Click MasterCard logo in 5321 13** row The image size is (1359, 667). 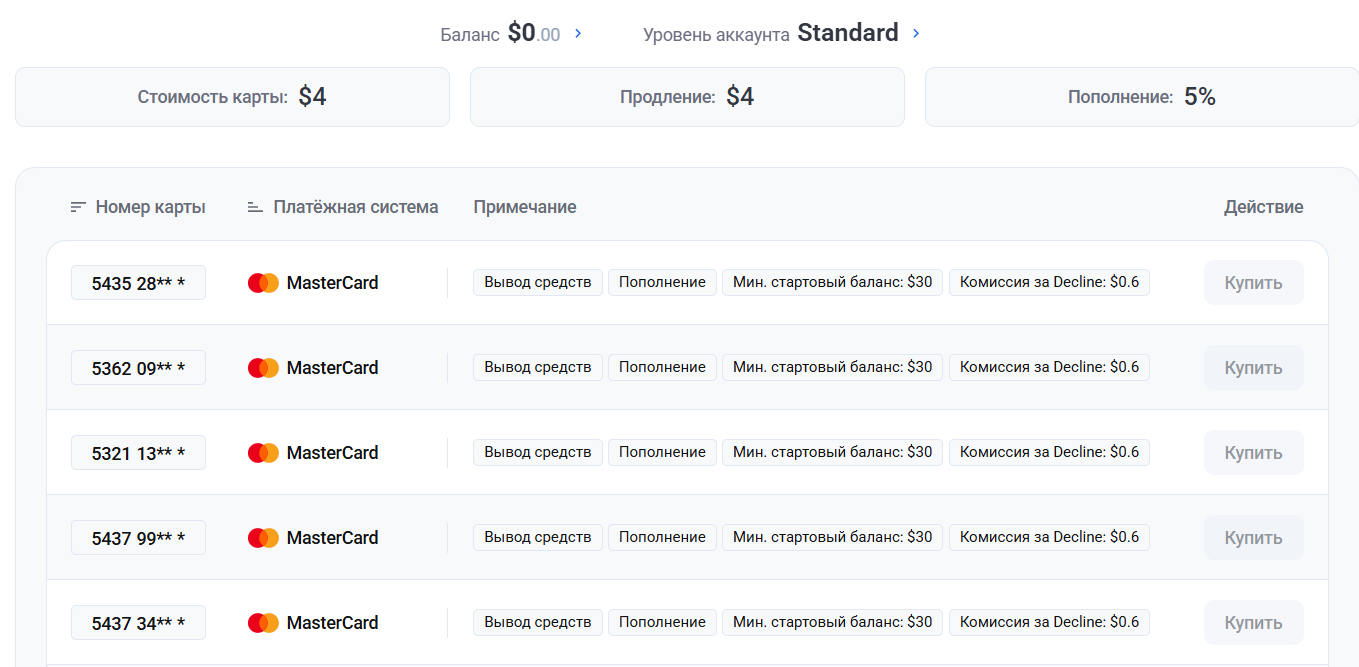click(263, 453)
